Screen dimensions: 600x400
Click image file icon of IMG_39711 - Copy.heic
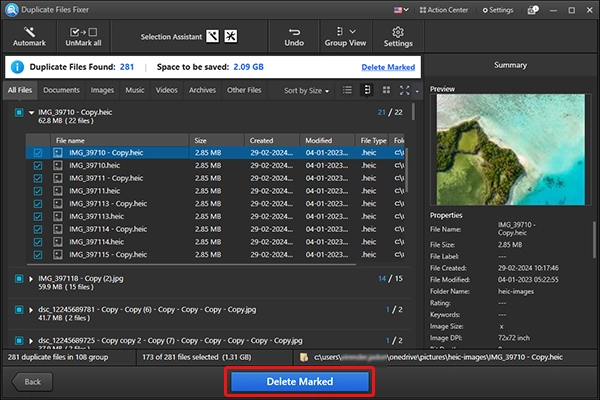coord(58,178)
